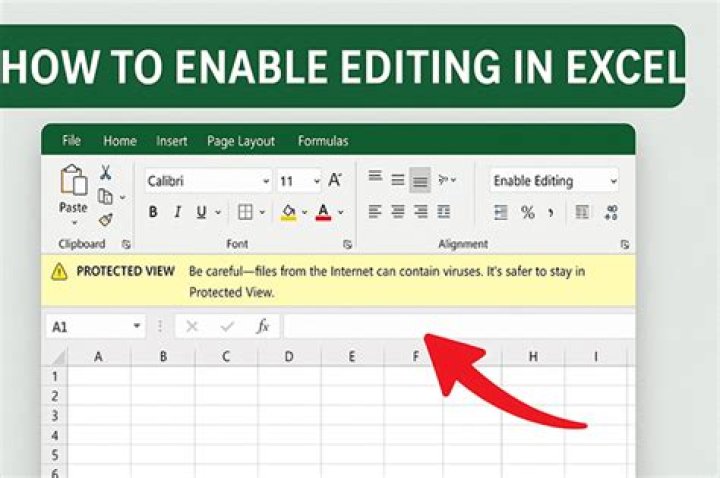Image resolution: width=720 pixels, height=478 pixels.
Task: Open the borders dropdown arrow
Action: tap(262, 212)
